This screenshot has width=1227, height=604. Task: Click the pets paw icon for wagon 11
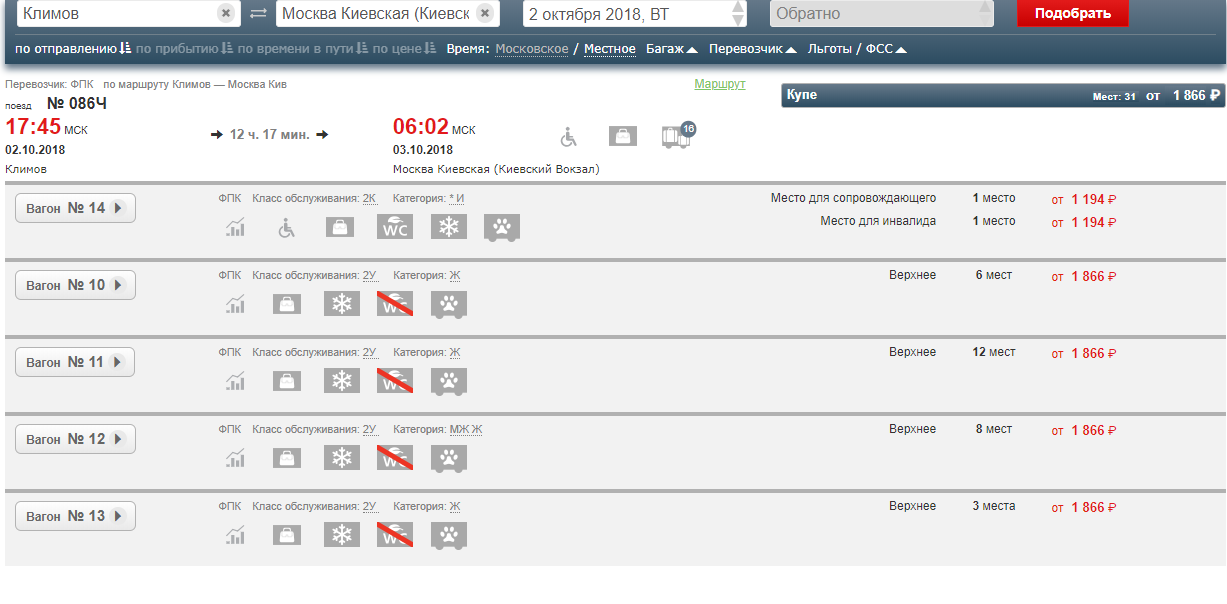(449, 381)
